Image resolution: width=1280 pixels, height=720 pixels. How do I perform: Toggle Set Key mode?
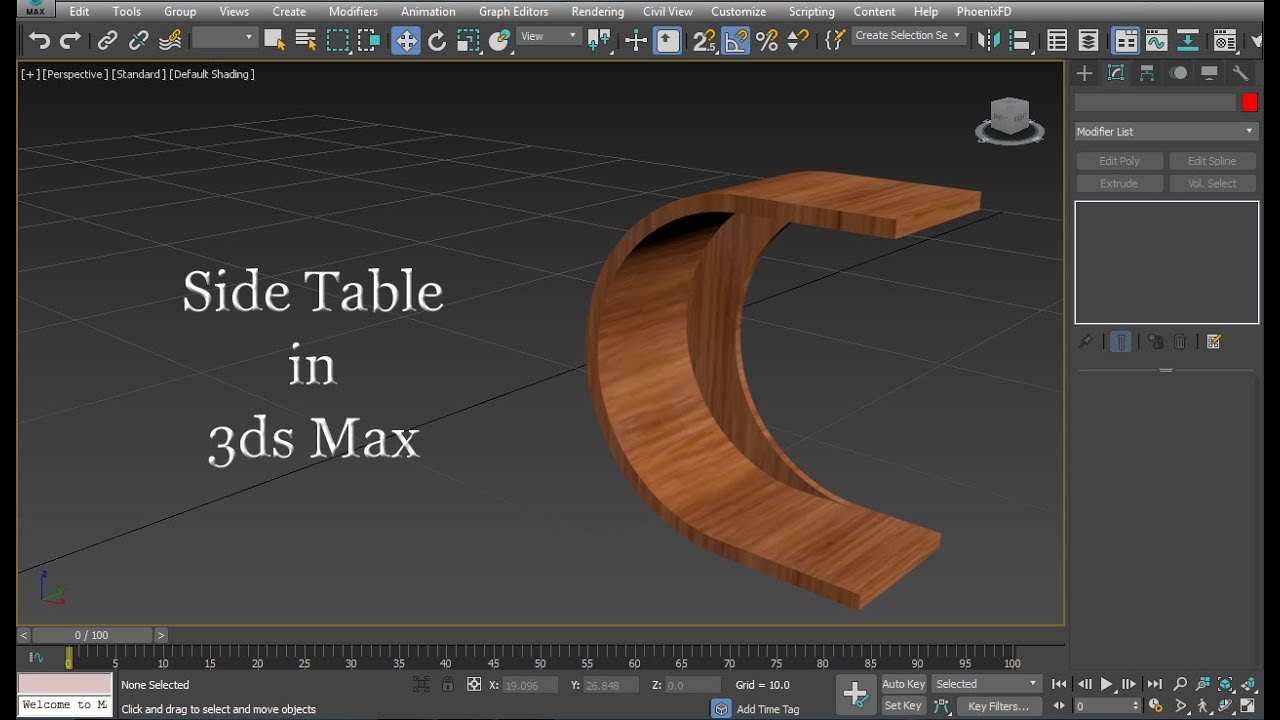(903, 706)
